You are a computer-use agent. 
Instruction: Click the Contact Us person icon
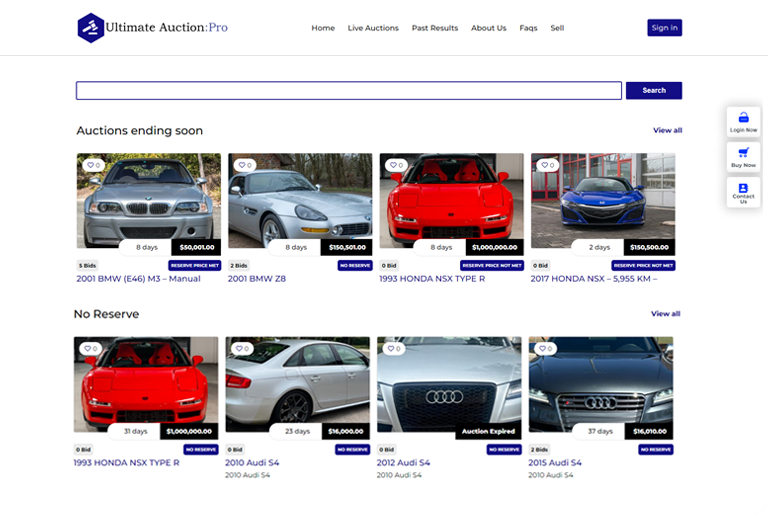pos(743,188)
